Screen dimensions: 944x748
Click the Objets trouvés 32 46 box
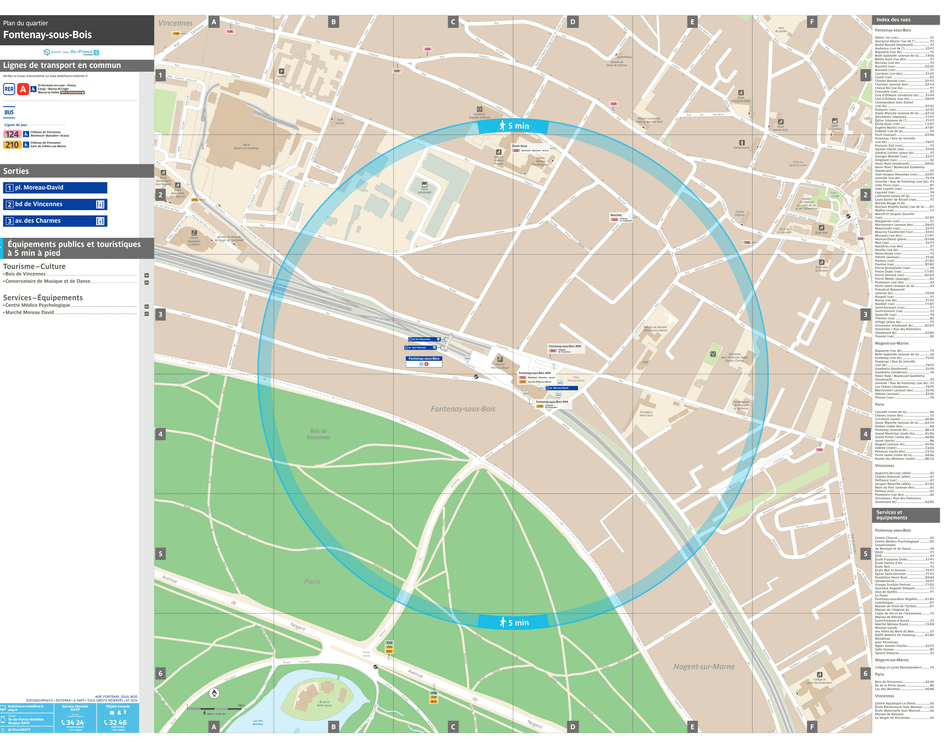[117, 722]
